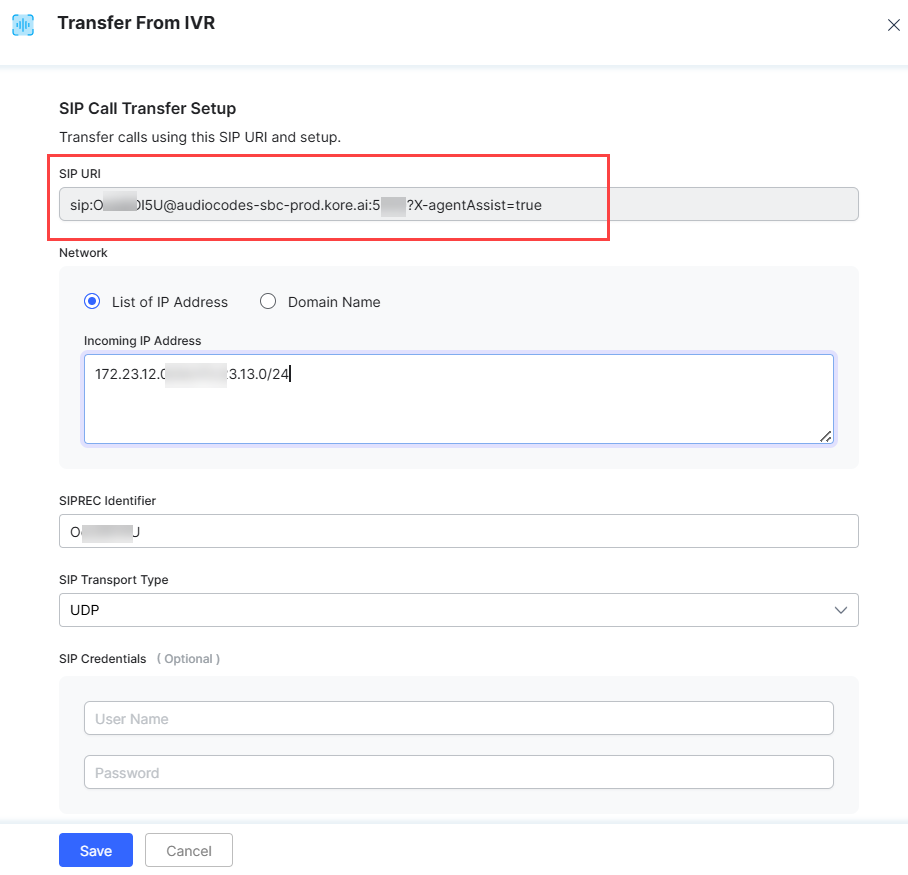Image resolution: width=908 pixels, height=875 pixels.
Task: Click the SIP Call Transfer Setup heading
Action: click(x=147, y=108)
